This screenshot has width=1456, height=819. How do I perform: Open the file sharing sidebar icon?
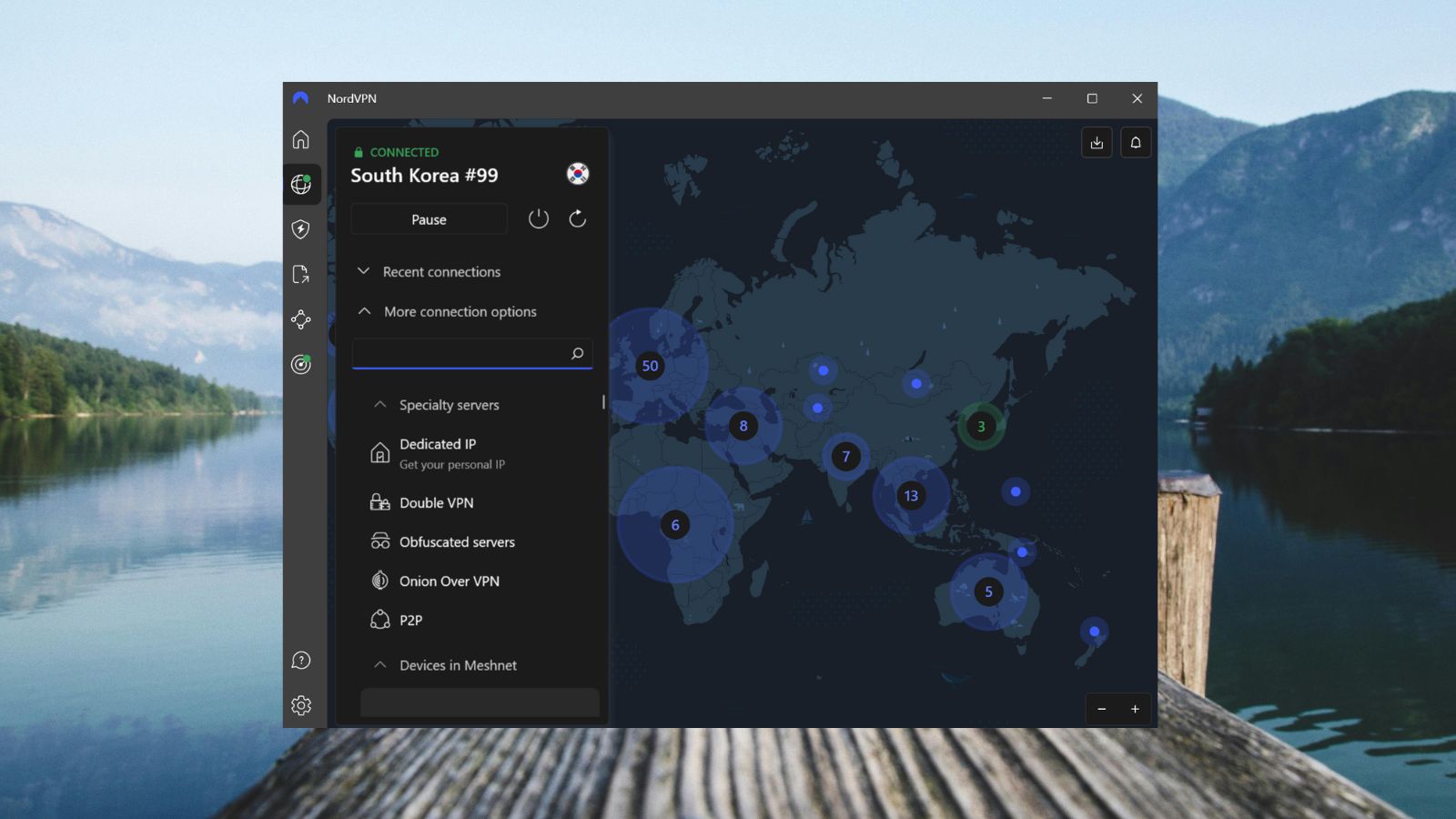click(301, 275)
